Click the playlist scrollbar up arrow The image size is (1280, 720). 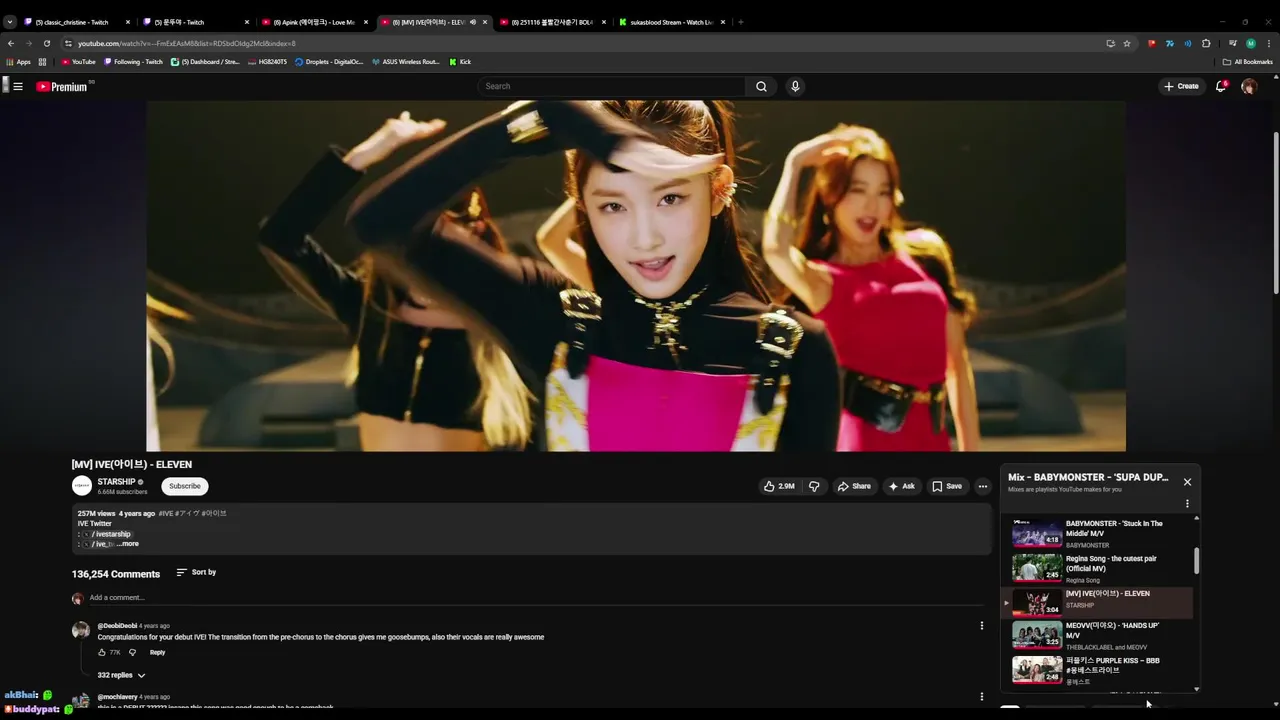pos(1196,519)
